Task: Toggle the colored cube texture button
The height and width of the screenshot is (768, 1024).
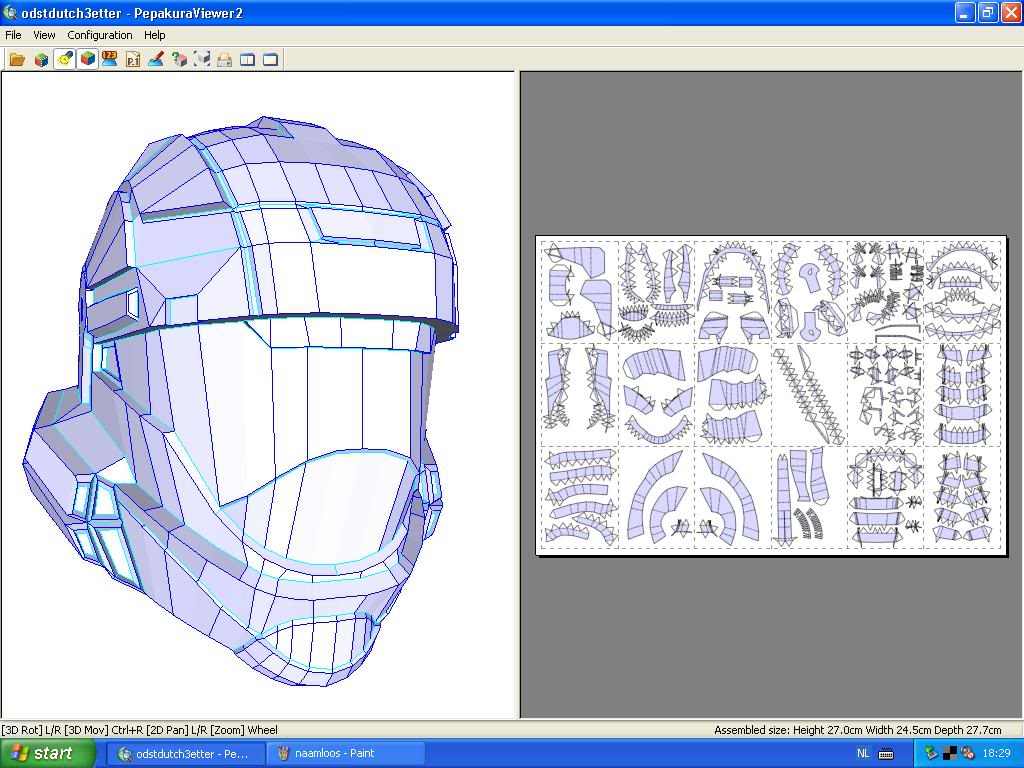Action: tap(88, 60)
